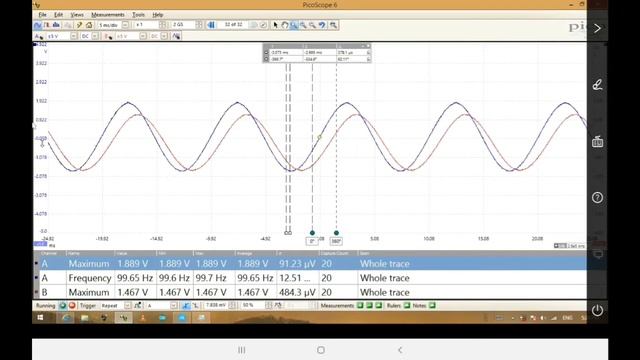Viewport: 640px width, 360px height.
Task: Add a new measurement
Action: 360,305
